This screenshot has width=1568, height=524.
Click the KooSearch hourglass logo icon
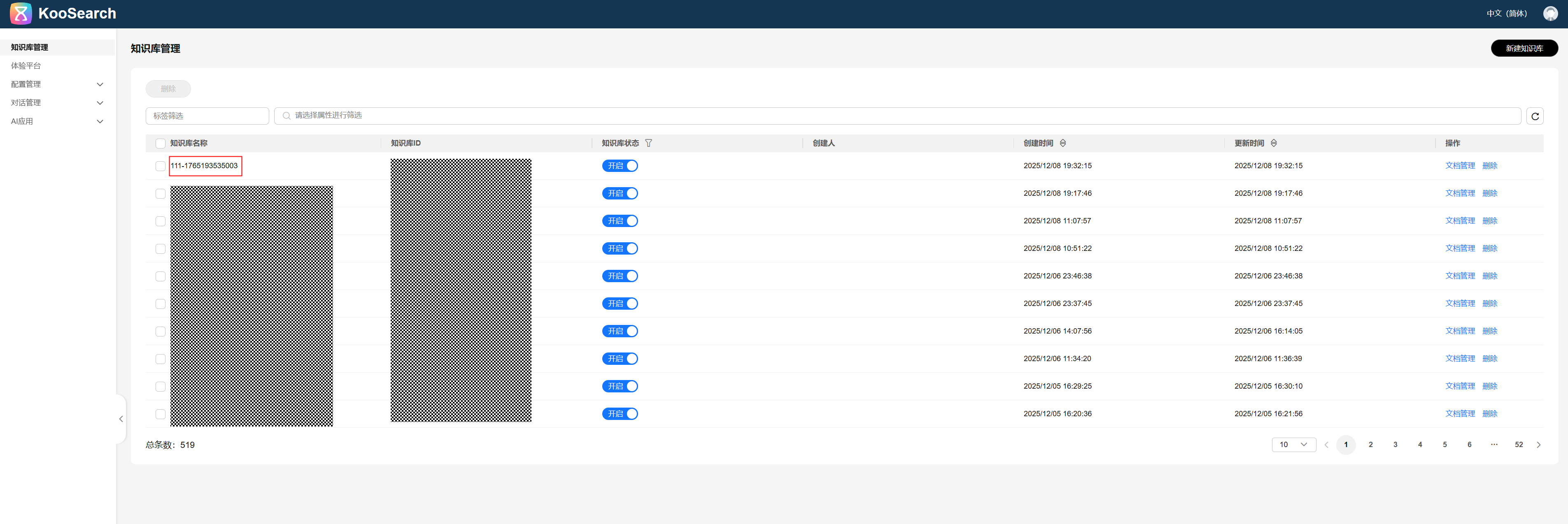click(21, 14)
